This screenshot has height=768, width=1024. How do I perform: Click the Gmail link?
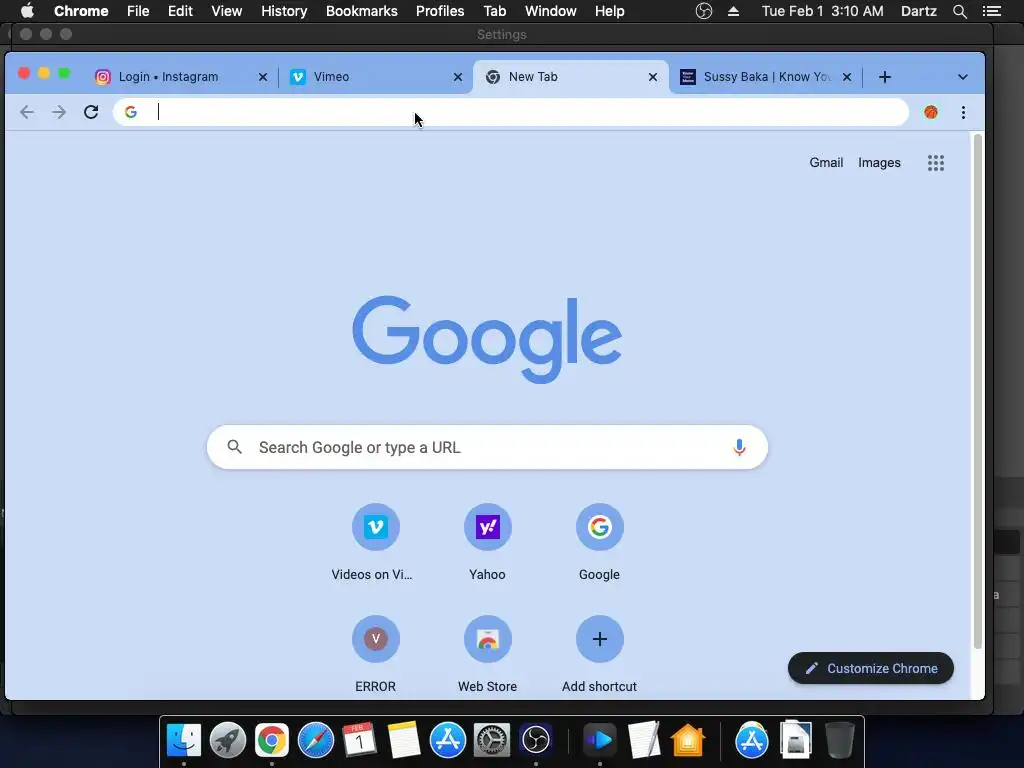[826, 163]
